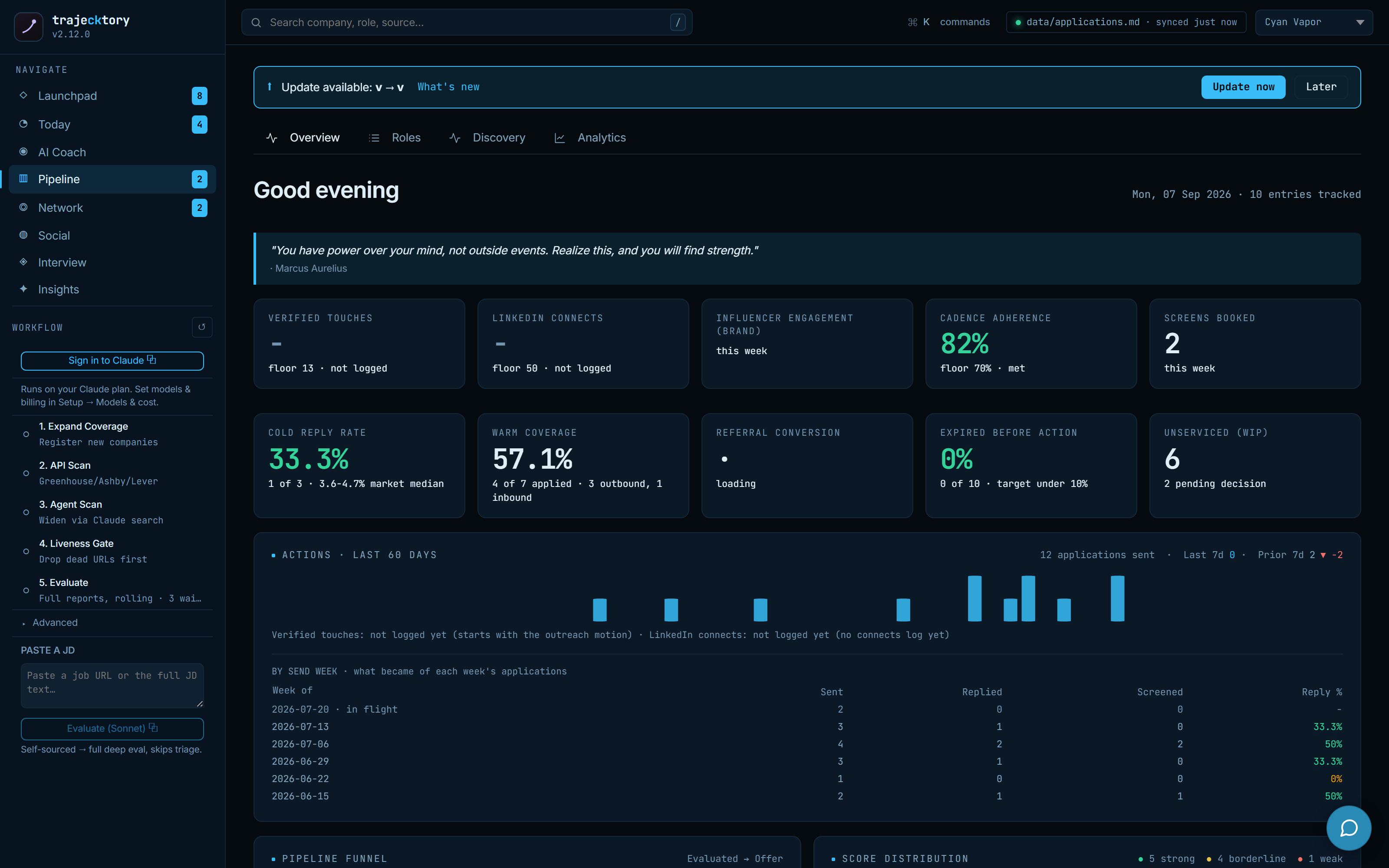Click the Cadence Adherence 82% card

pos(1031,343)
